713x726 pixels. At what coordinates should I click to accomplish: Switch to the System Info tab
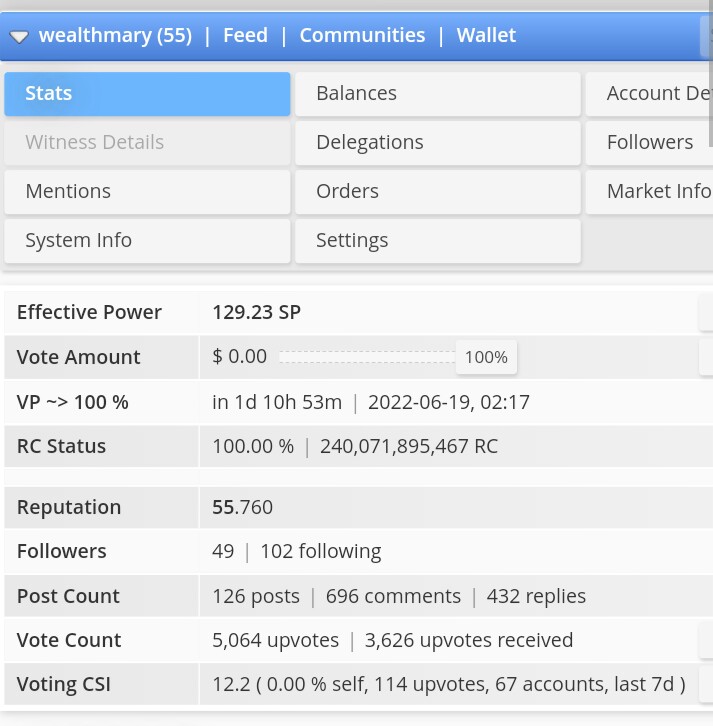pos(147,241)
